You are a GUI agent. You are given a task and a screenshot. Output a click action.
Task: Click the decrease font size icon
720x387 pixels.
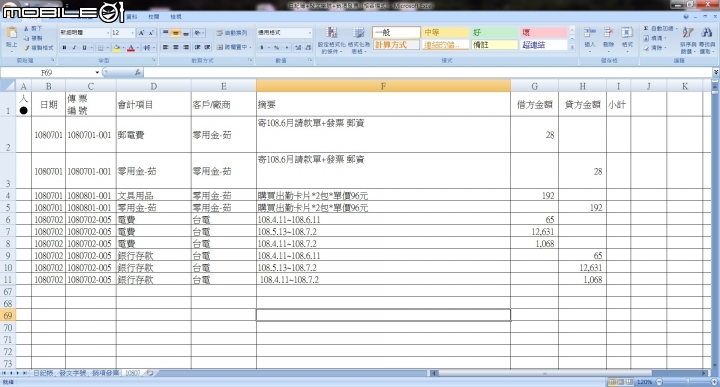tap(151, 33)
